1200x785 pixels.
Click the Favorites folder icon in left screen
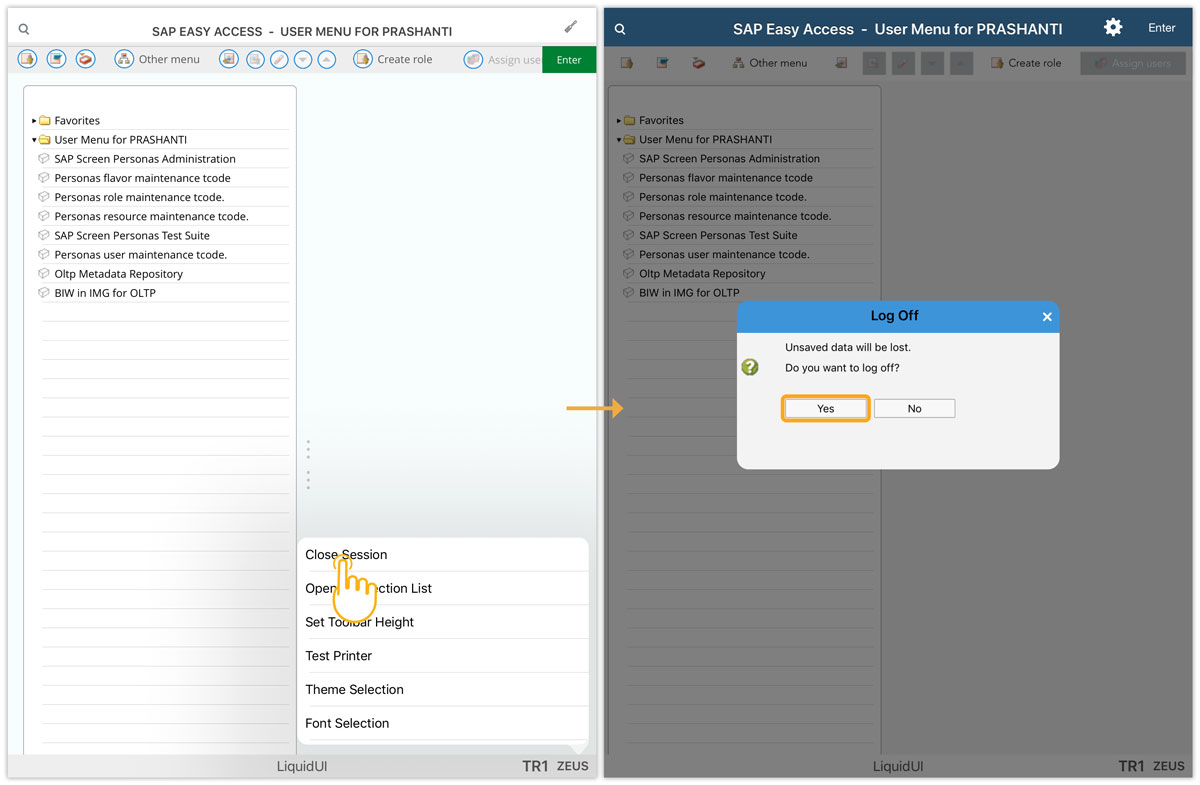coord(44,120)
